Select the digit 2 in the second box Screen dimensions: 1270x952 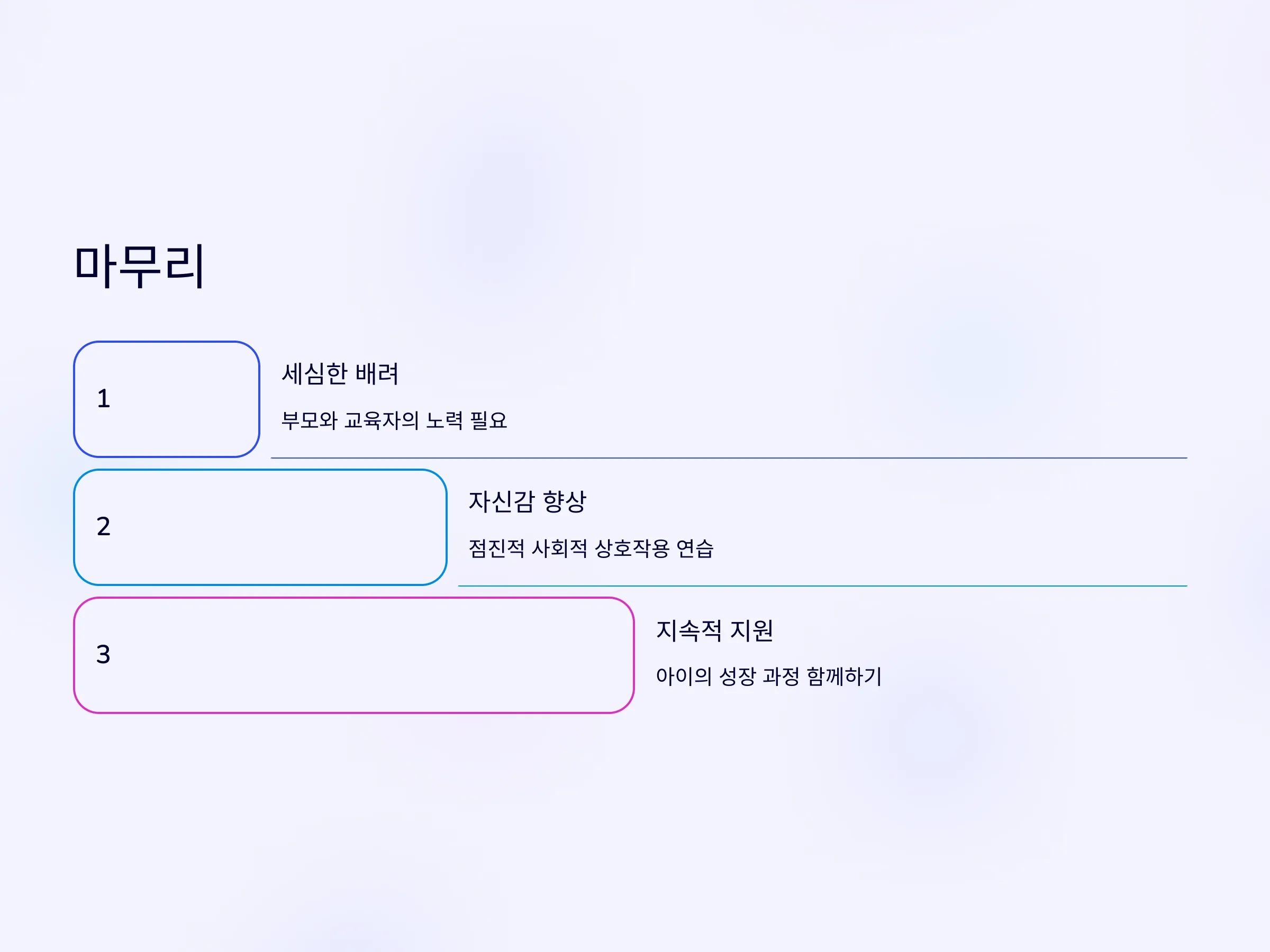point(103,527)
